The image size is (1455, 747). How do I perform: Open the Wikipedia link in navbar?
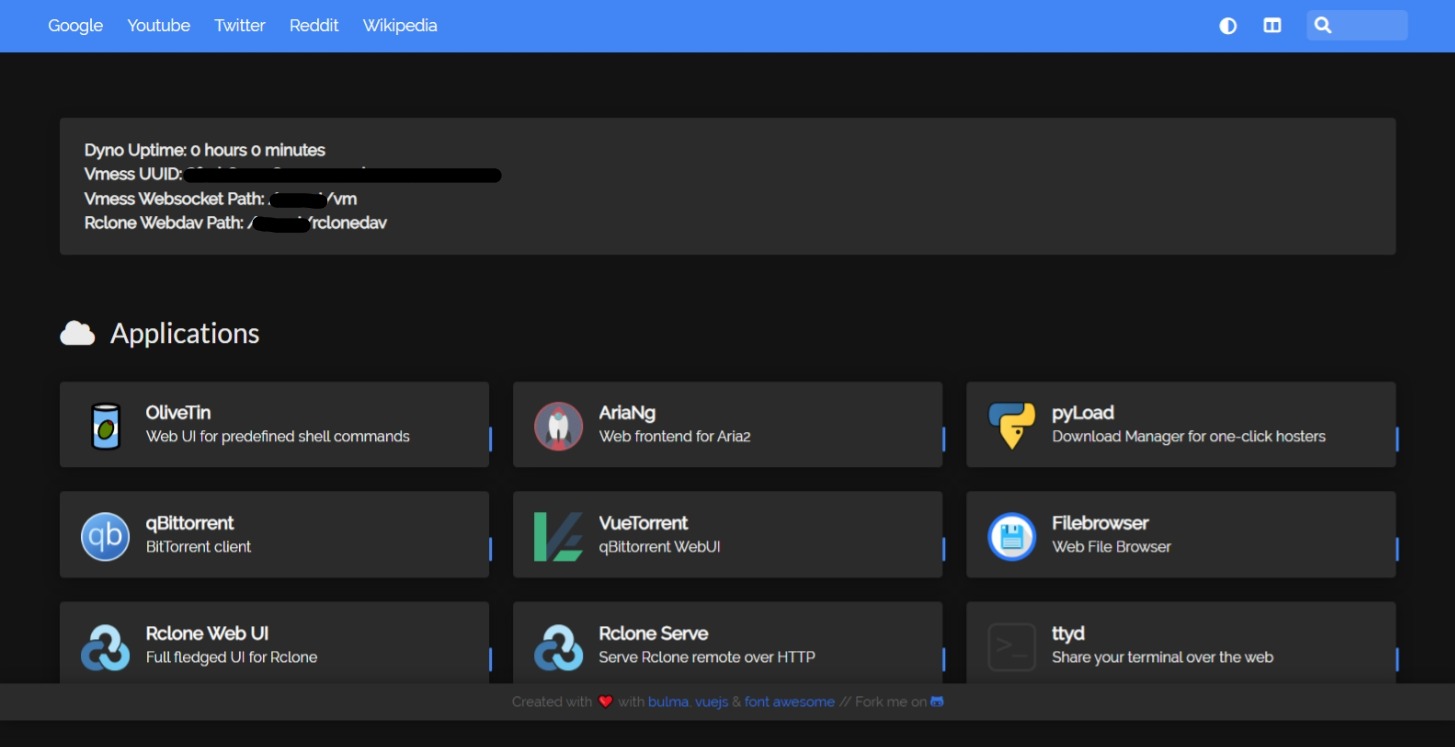coord(400,26)
